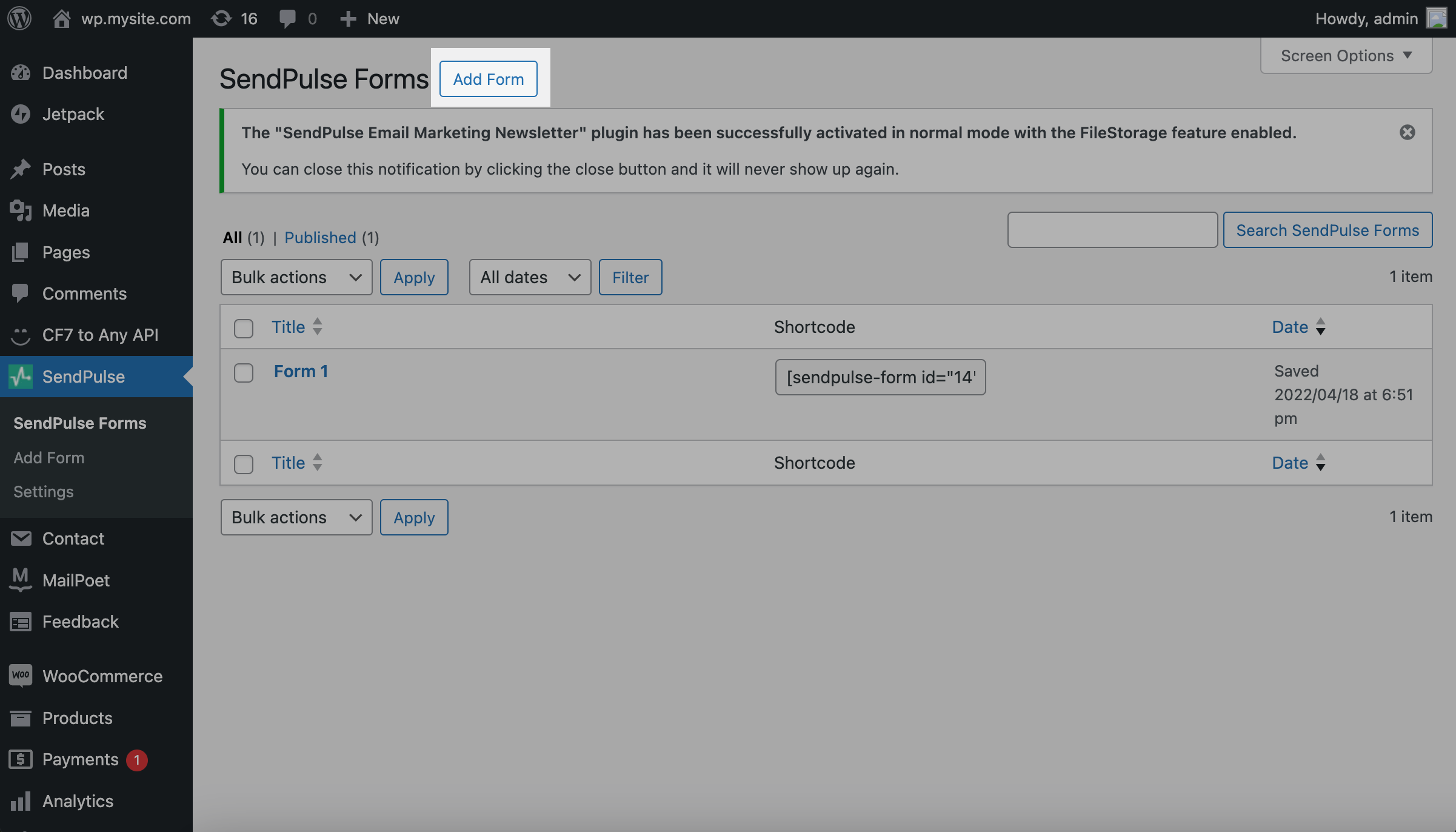
Task: Open the Form 1 title link
Action: pyautogui.click(x=301, y=371)
